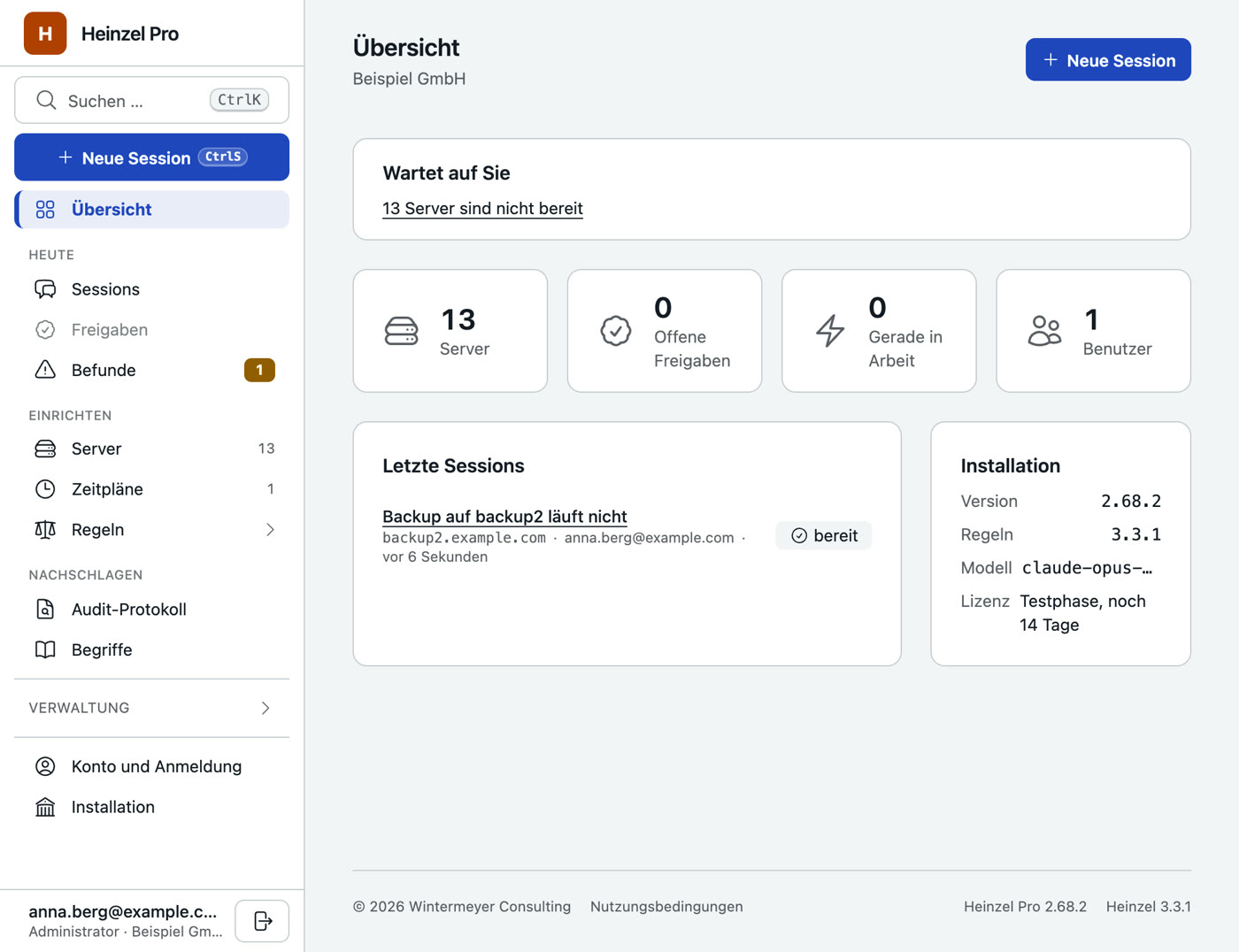This screenshot has height=952, width=1239.
Task: Click the Begriffe book icon
Action: 45,650
